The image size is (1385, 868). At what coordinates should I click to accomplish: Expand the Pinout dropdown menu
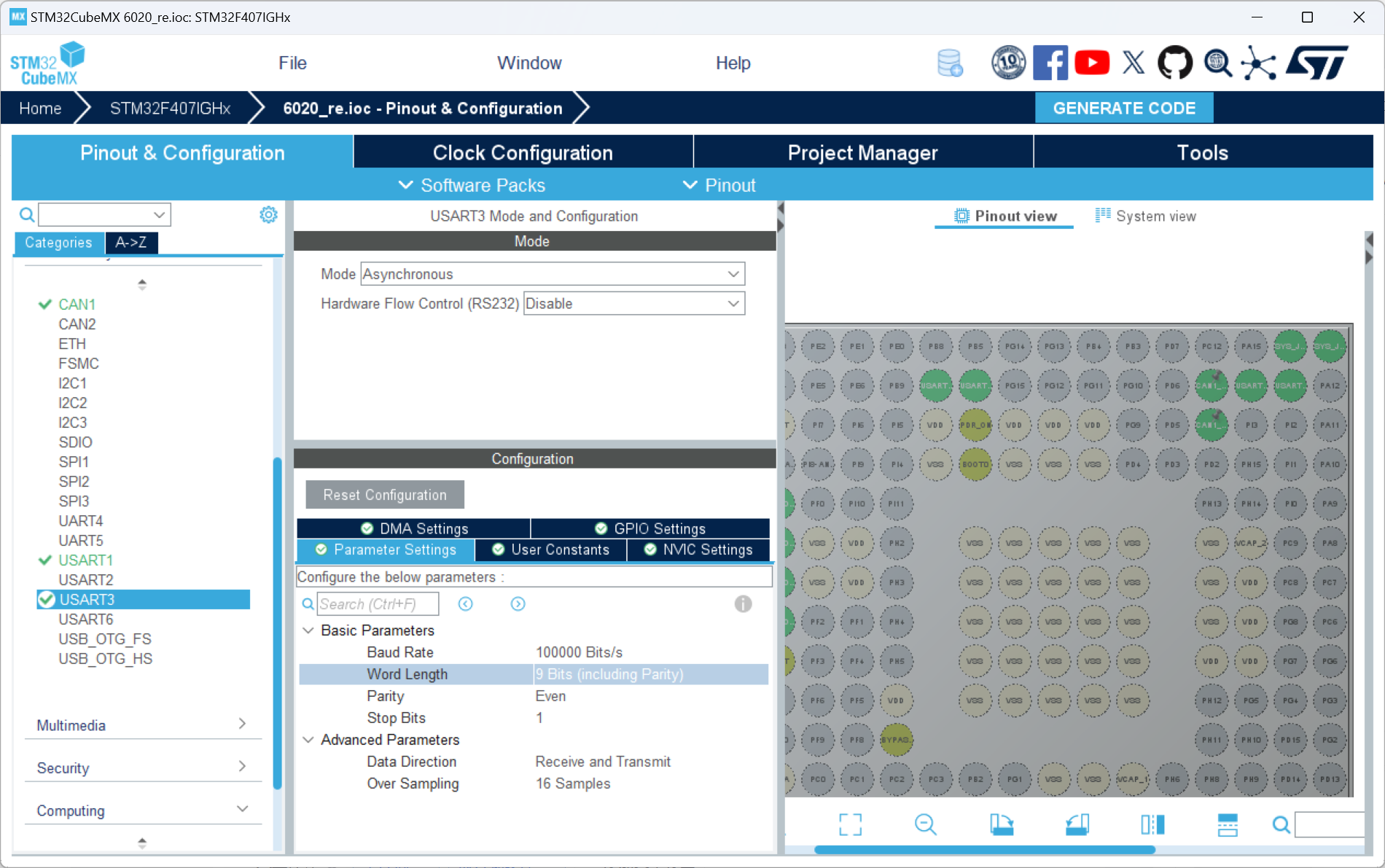click(719, 185)
